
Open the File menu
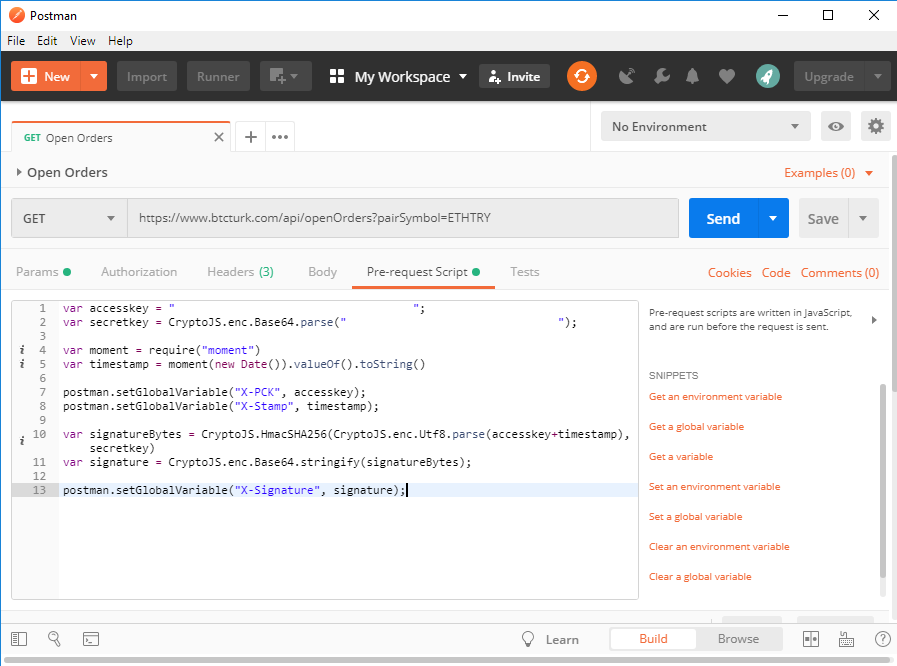click(x=16, y=41)
